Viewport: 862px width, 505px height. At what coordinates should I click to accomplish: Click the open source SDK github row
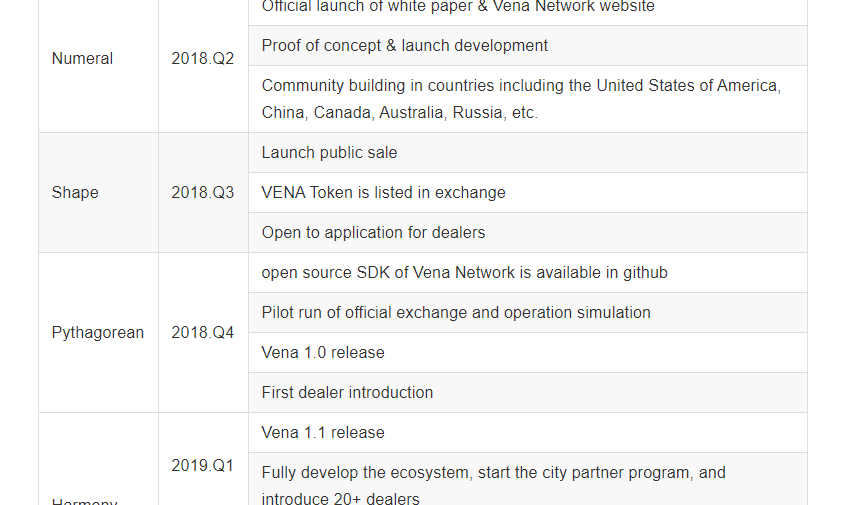465,273
